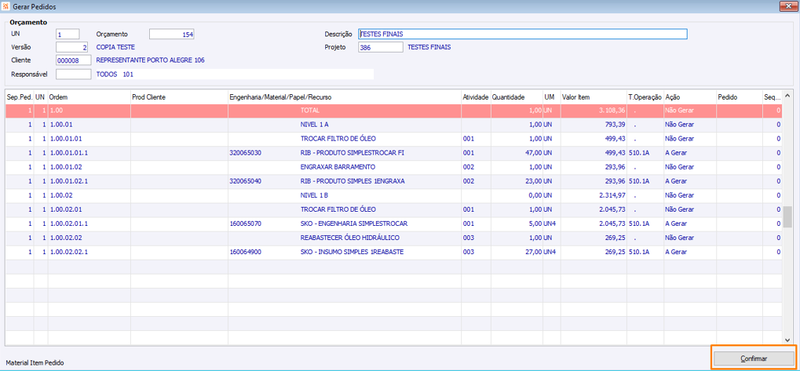Focus the UN input field

tap(67, 34)
